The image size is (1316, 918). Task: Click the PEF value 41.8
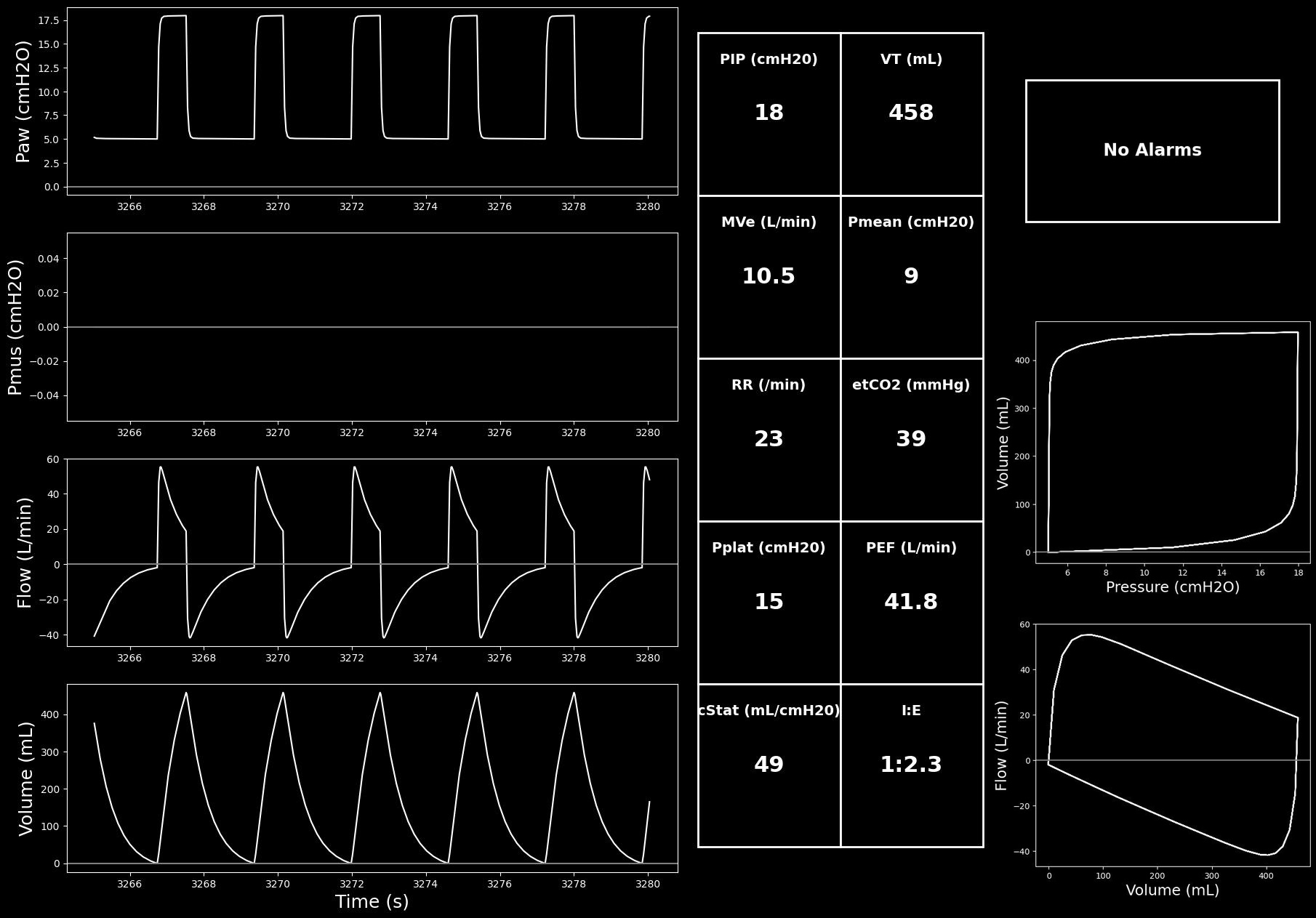click(x=911, y=602)
